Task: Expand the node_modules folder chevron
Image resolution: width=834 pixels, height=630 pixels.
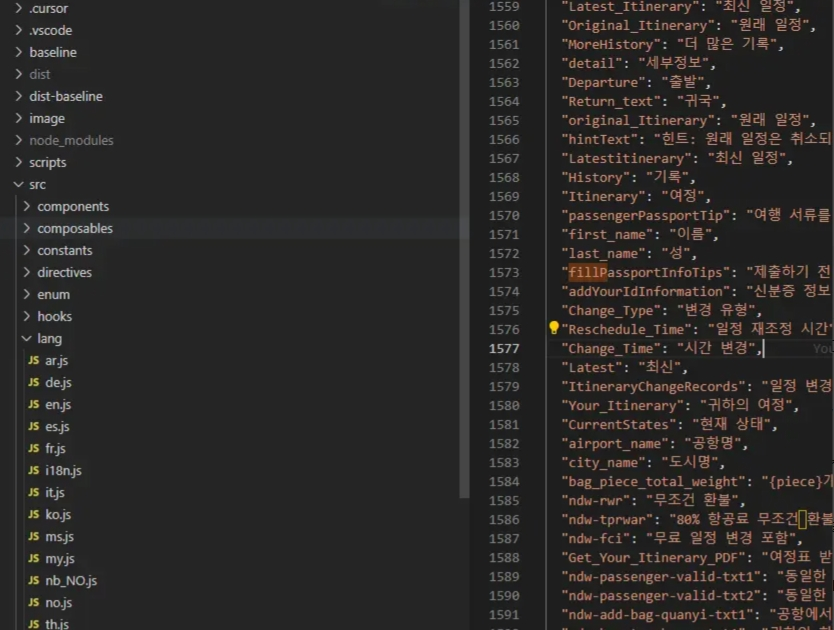Action: pos(19,140)
